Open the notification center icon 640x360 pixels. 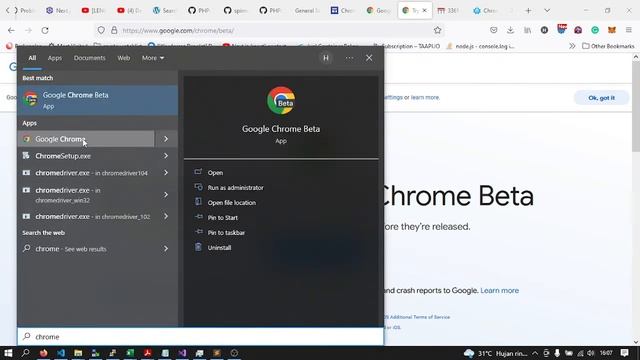tap(624, 353)
